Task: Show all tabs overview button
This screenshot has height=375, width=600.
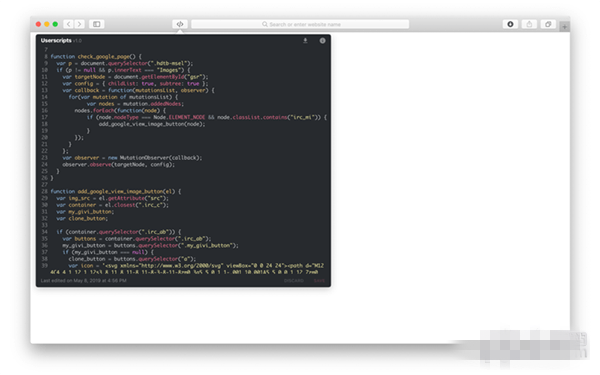Action: click(x=548, y=24)
